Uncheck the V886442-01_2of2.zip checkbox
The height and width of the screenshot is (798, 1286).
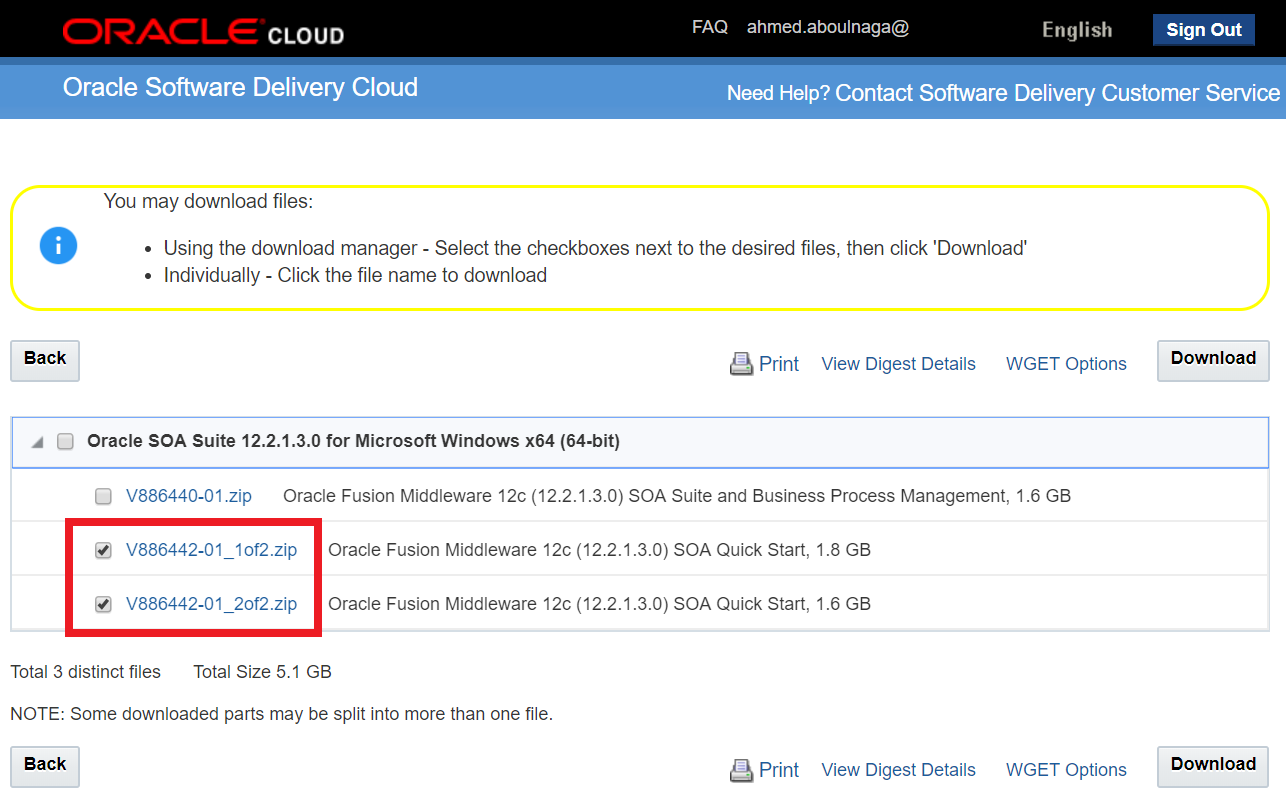103,604
